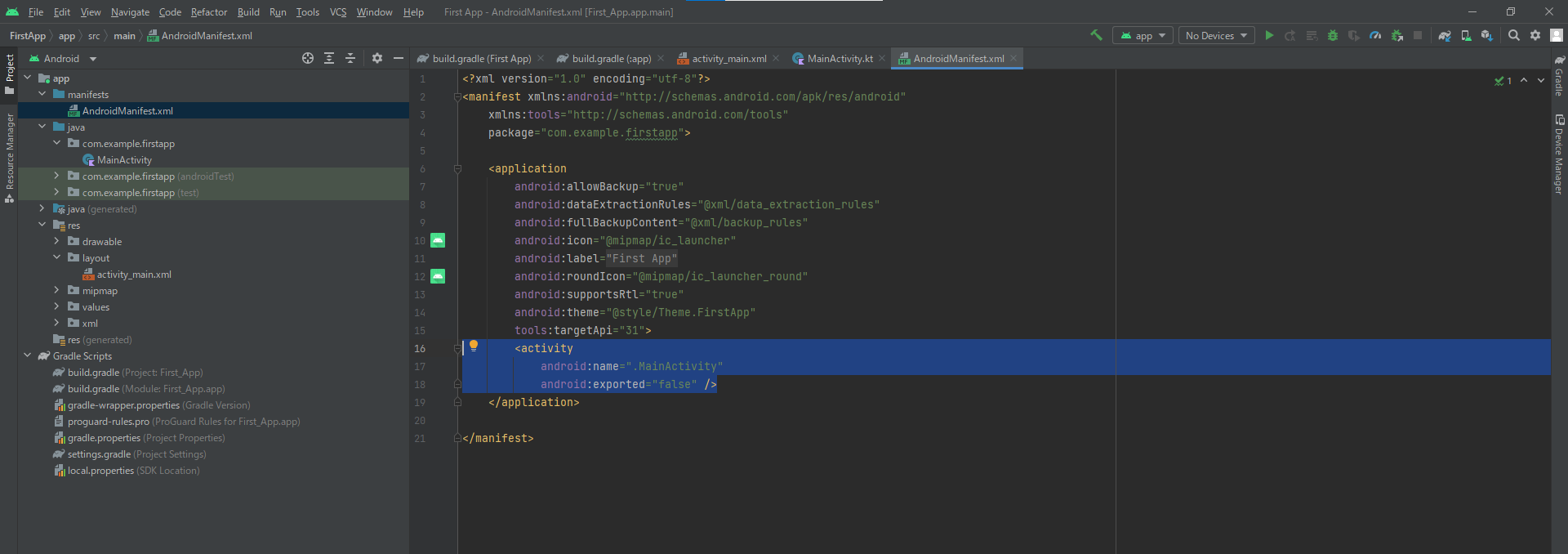
Task: Click FirstApp breadcrumb in navigation bar
Action: (x=28, y=35)
